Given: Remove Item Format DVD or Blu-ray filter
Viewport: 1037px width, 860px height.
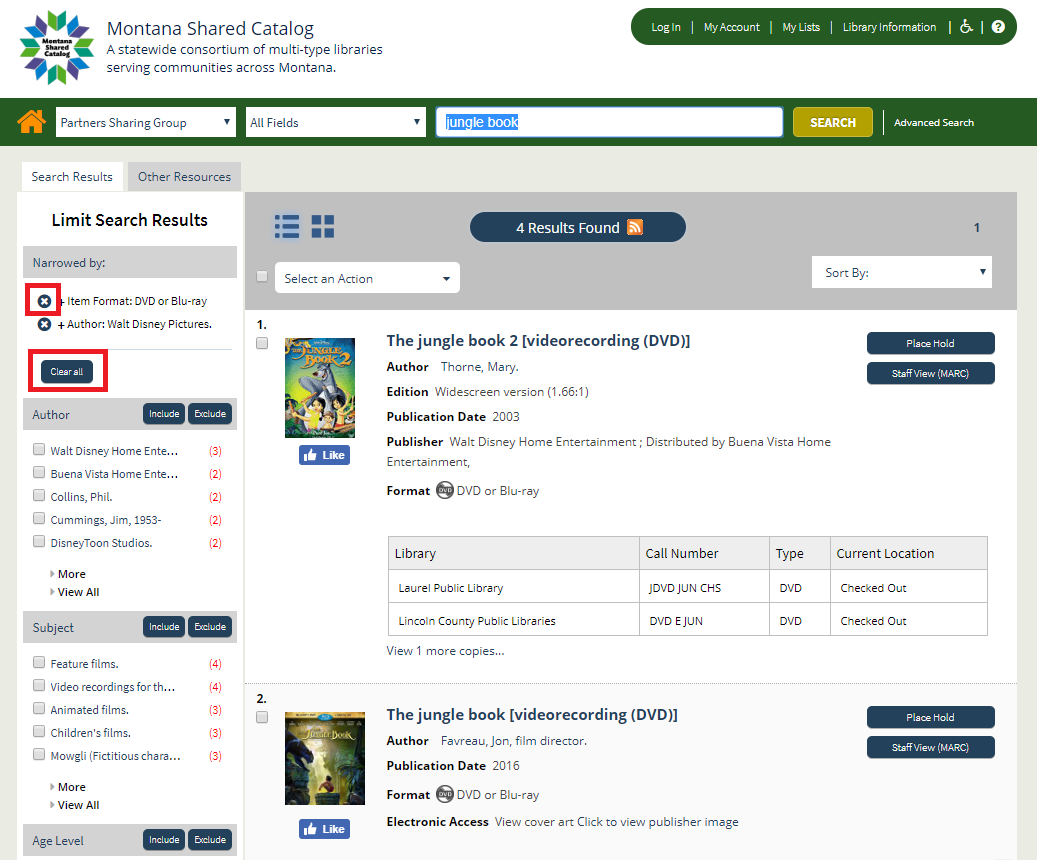Looking at the screenshot, I should 44,301.
